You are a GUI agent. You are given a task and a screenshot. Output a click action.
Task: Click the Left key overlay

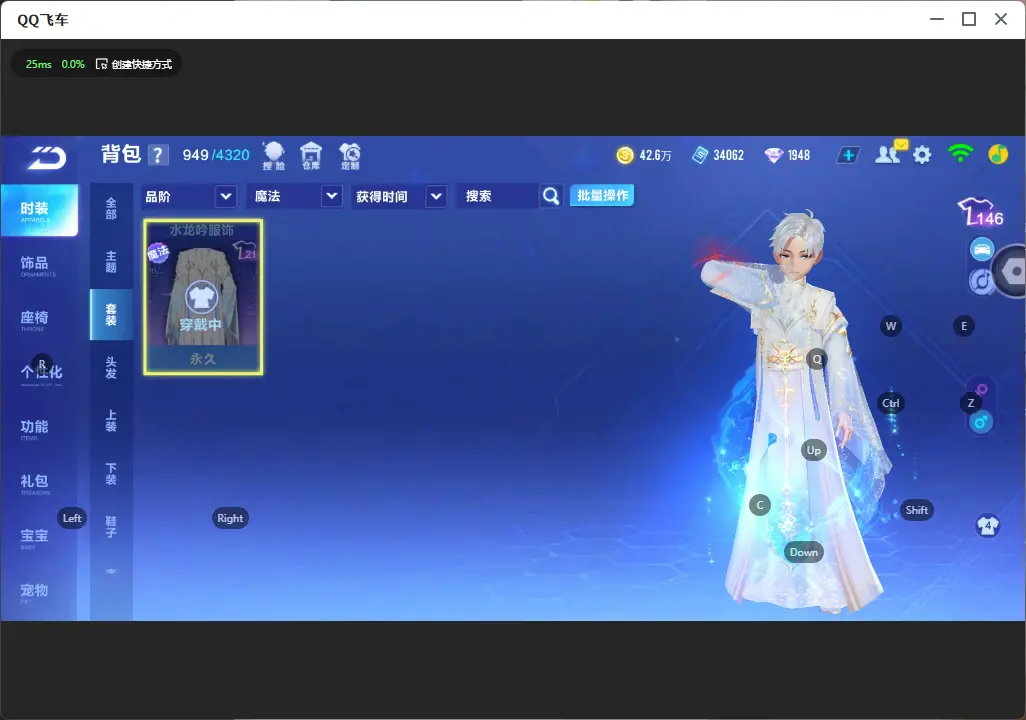coord(72,518)
